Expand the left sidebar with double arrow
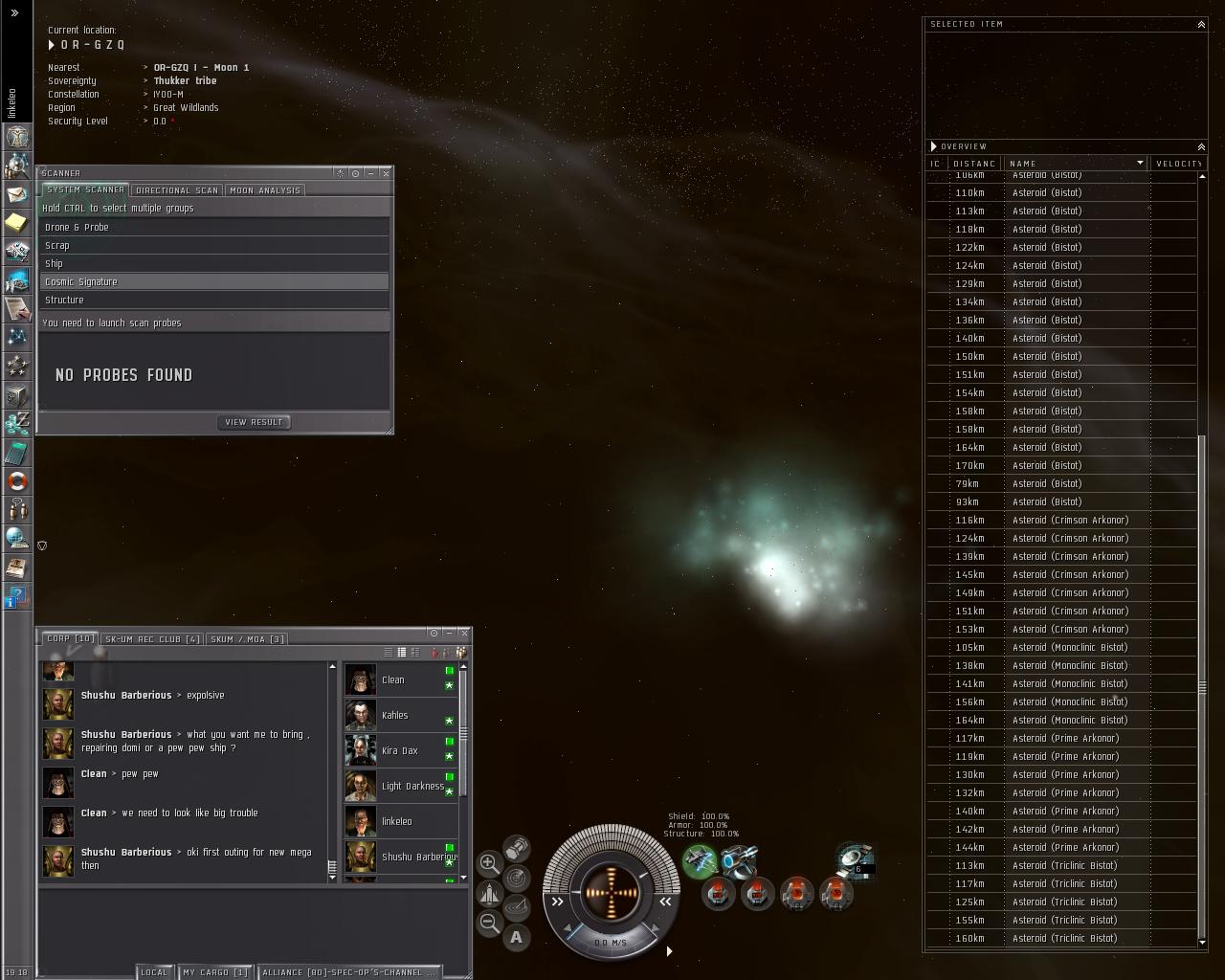The width and height of the screenshot is (1225, 980). [14, 13]
